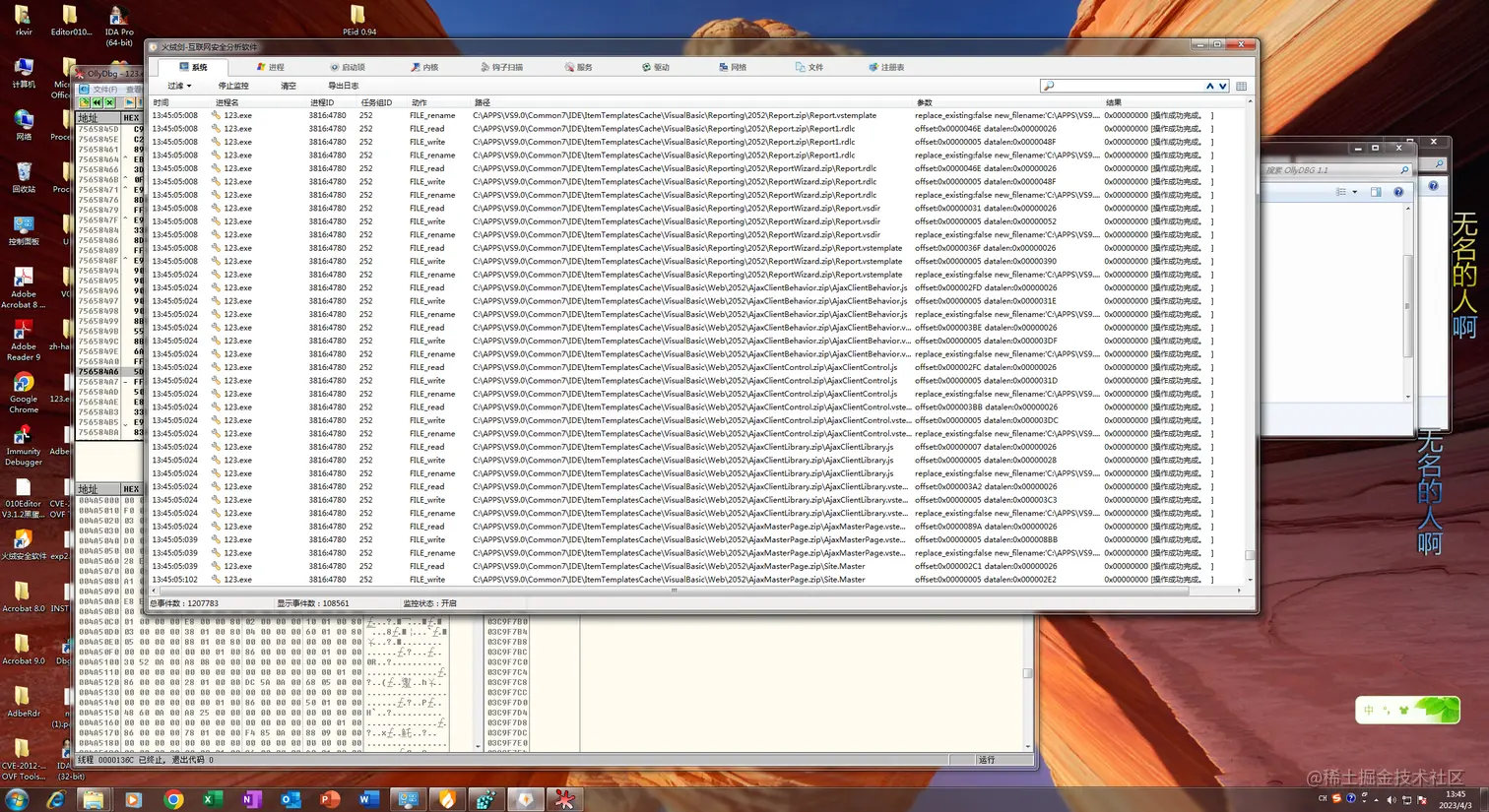Open the 内核 tab

424,67
